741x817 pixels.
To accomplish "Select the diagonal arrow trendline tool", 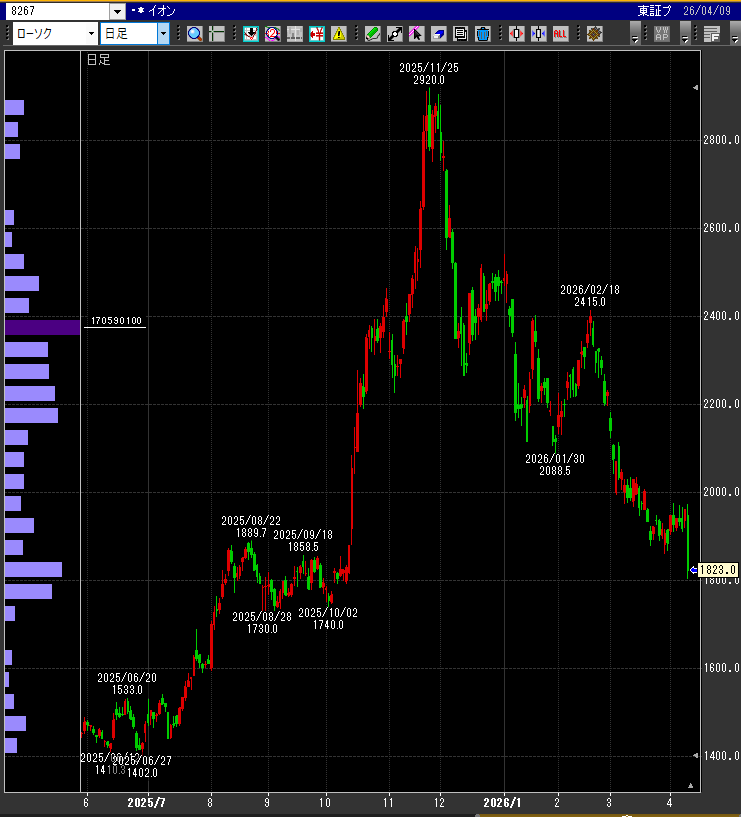I will tap(394, 34).
